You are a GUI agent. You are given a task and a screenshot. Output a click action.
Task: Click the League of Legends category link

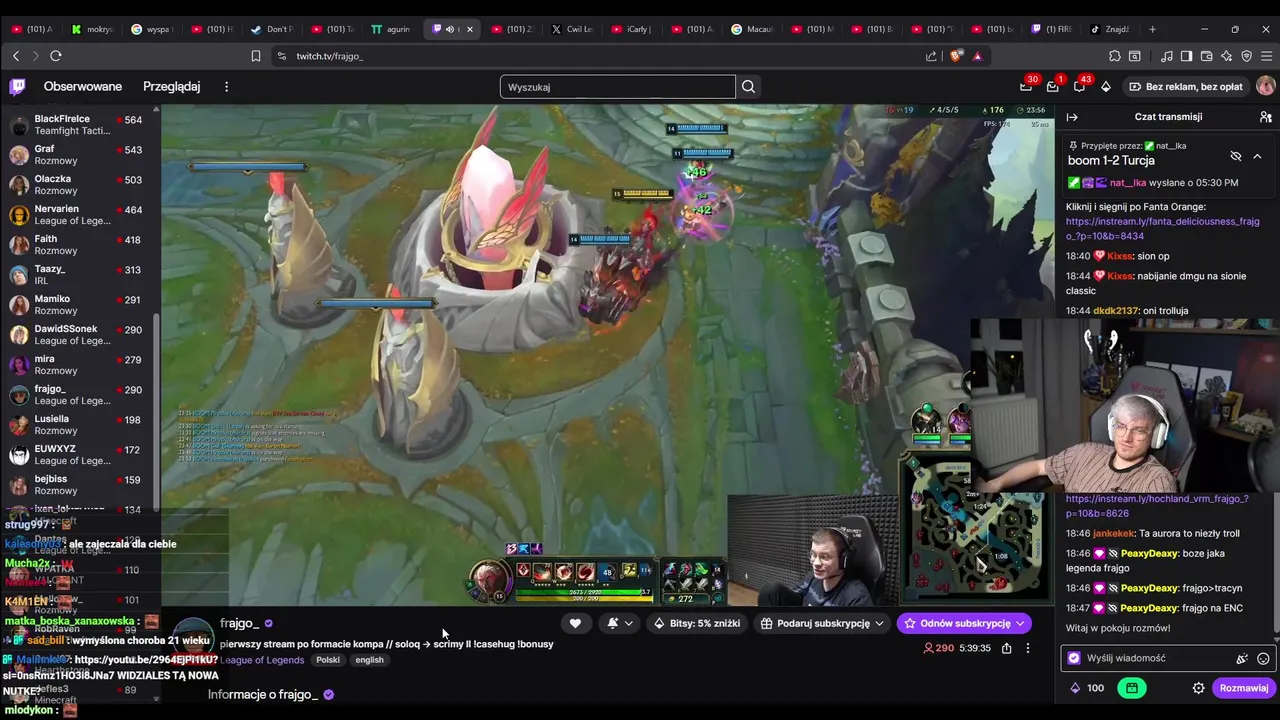point(262,660)
